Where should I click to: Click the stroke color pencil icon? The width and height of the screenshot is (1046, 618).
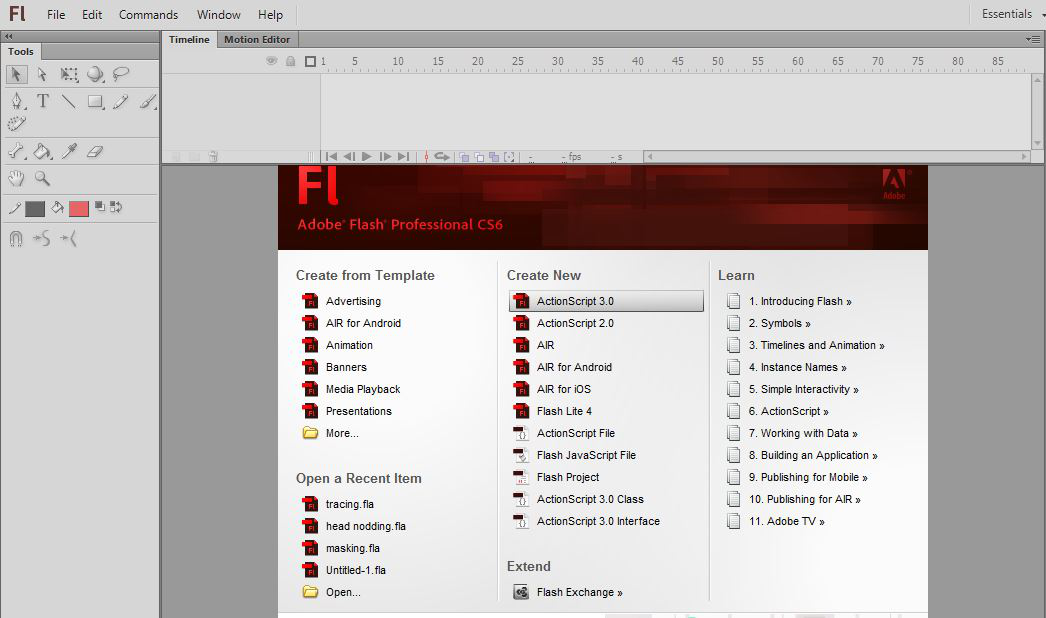pos(15,208)
